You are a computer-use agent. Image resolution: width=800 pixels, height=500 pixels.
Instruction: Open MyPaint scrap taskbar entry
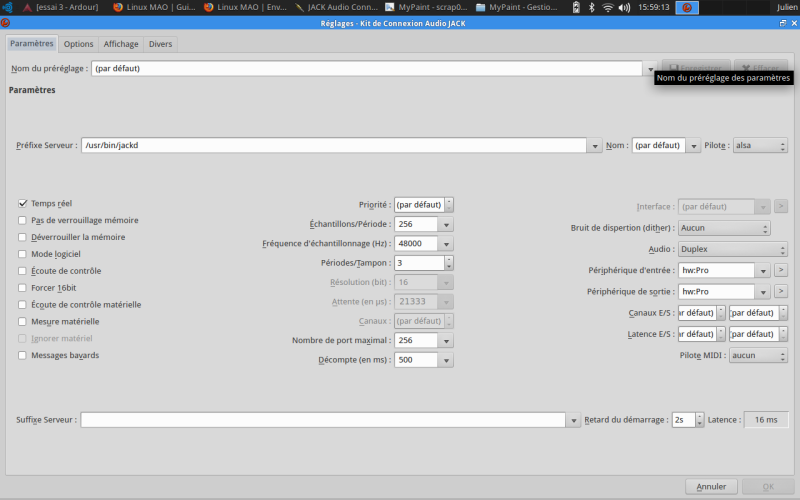pyautogui.click(x=427, y=7)
